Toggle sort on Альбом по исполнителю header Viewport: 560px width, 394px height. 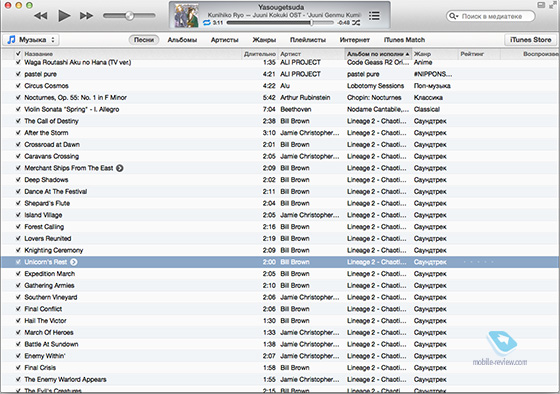378,54
